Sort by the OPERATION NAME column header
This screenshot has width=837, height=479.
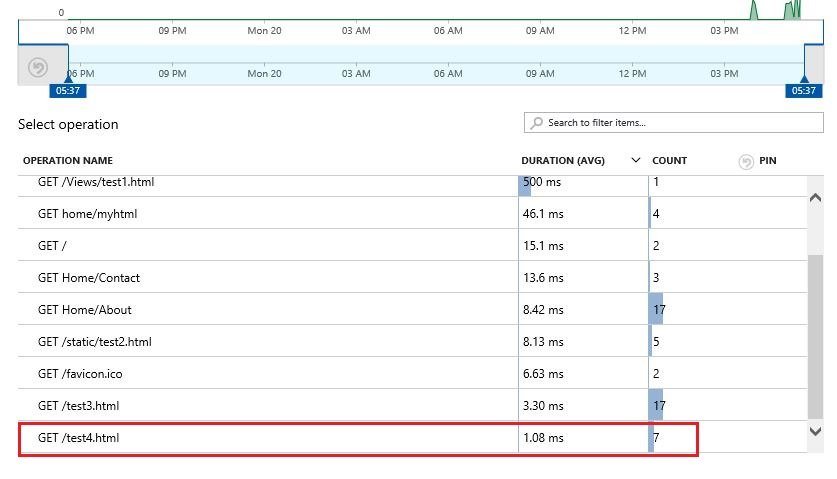[68, 161]
